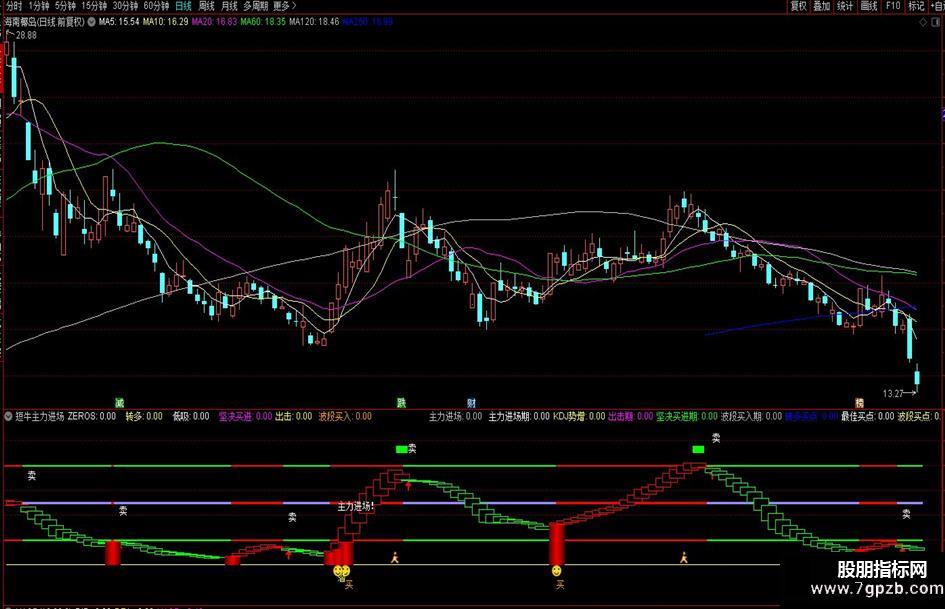
Task: Click the 13.27 low price label
Action: click(x=893, y=394)
